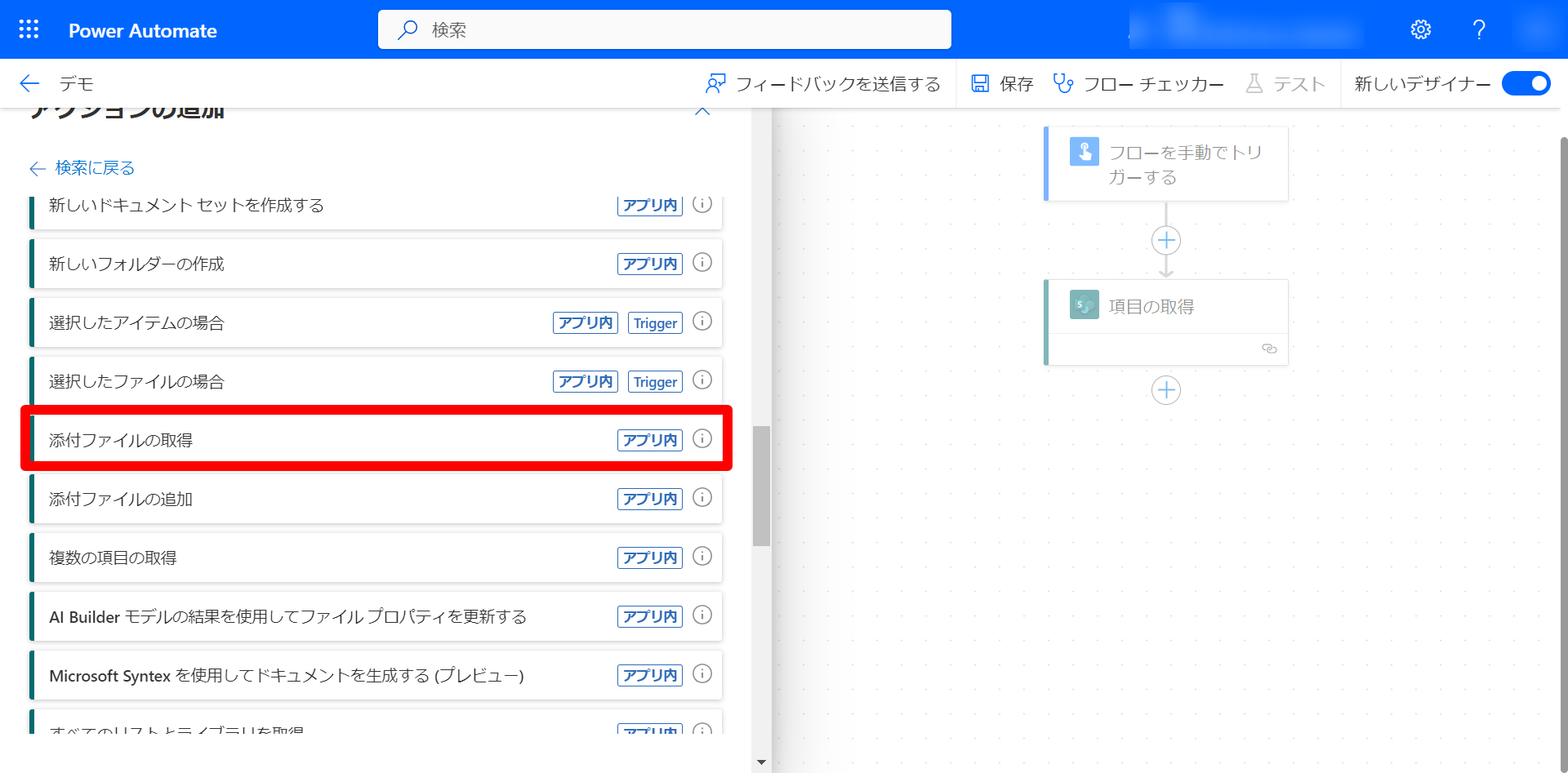1568x773 pixels.
Task: Click the plus button below 項目の取得 node
Action: click(1165, 390)
